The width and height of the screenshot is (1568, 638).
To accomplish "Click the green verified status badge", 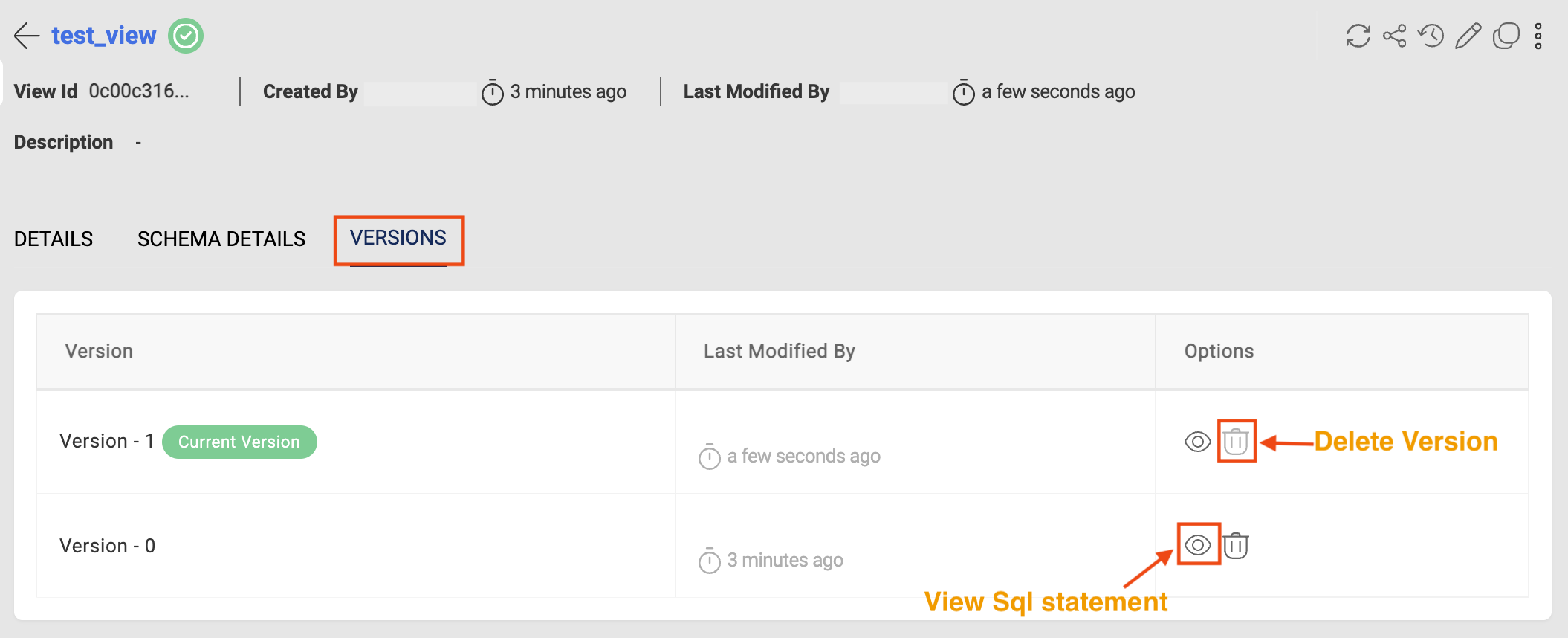I will 186,36.
